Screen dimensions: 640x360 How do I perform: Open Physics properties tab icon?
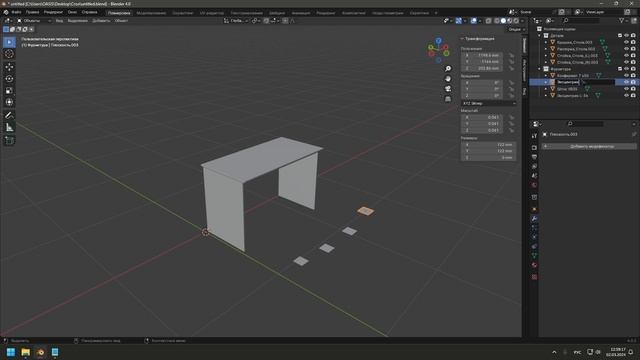tap(534, 237)
